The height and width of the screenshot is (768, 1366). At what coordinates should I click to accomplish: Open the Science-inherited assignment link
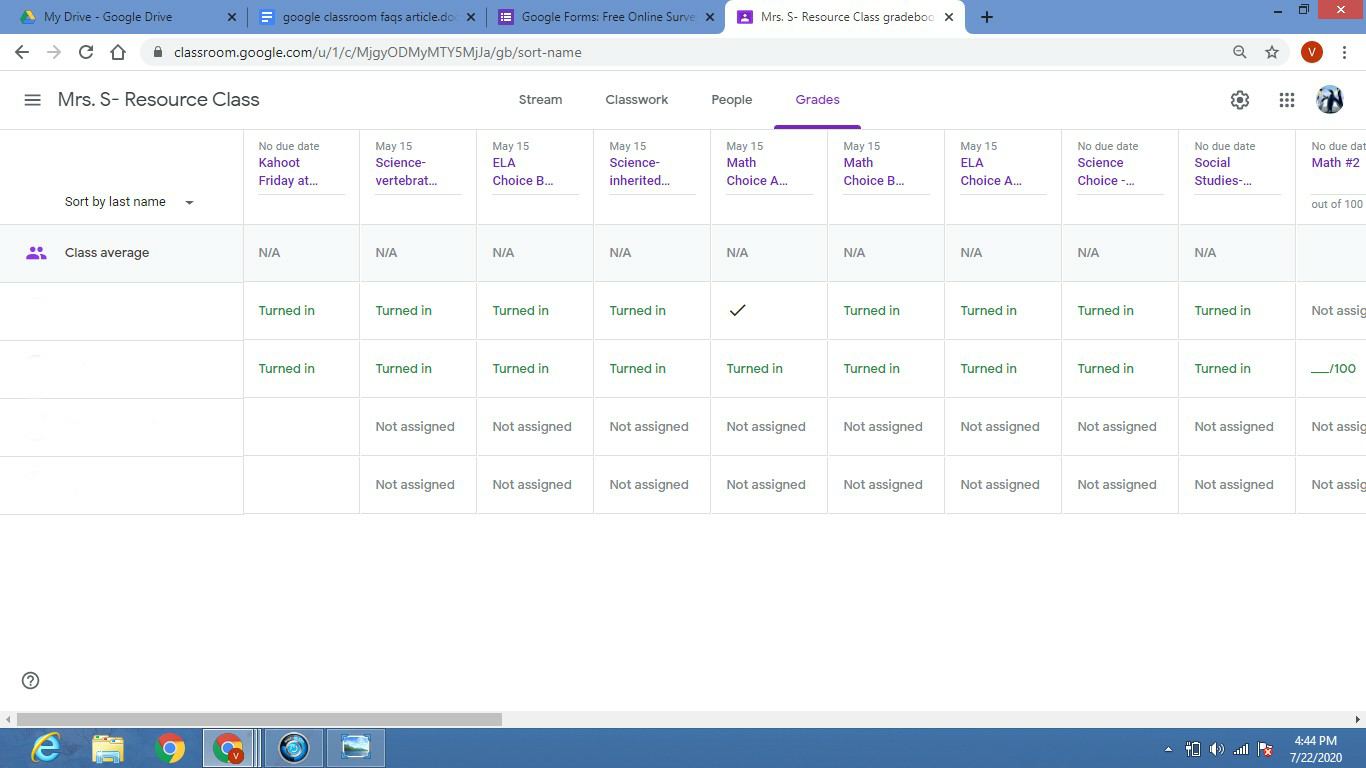[640, 172]
